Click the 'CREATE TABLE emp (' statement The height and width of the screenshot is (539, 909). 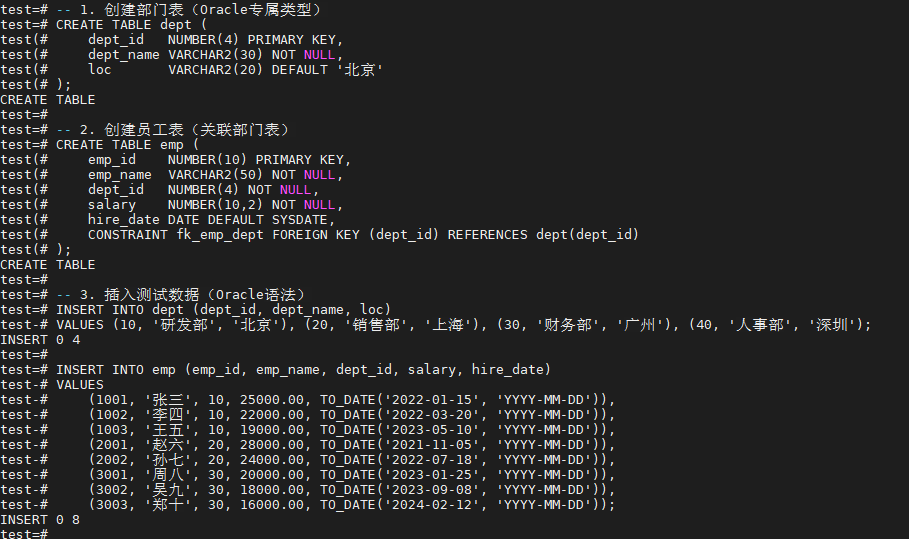[x=120, y=144]
